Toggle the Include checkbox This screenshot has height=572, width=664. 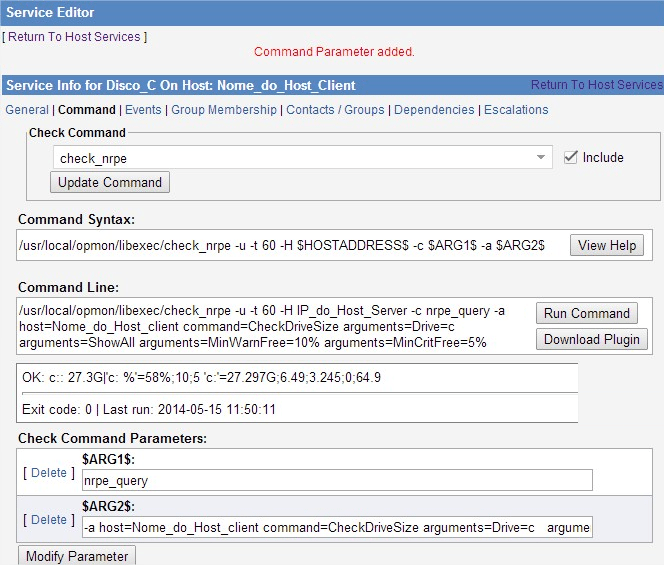coord(571,157)
